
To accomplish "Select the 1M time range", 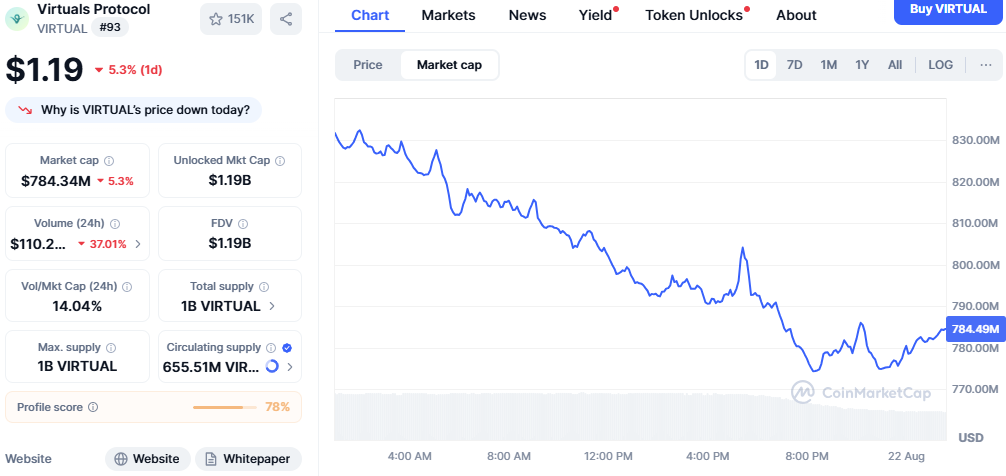I will tap(829, 65).
